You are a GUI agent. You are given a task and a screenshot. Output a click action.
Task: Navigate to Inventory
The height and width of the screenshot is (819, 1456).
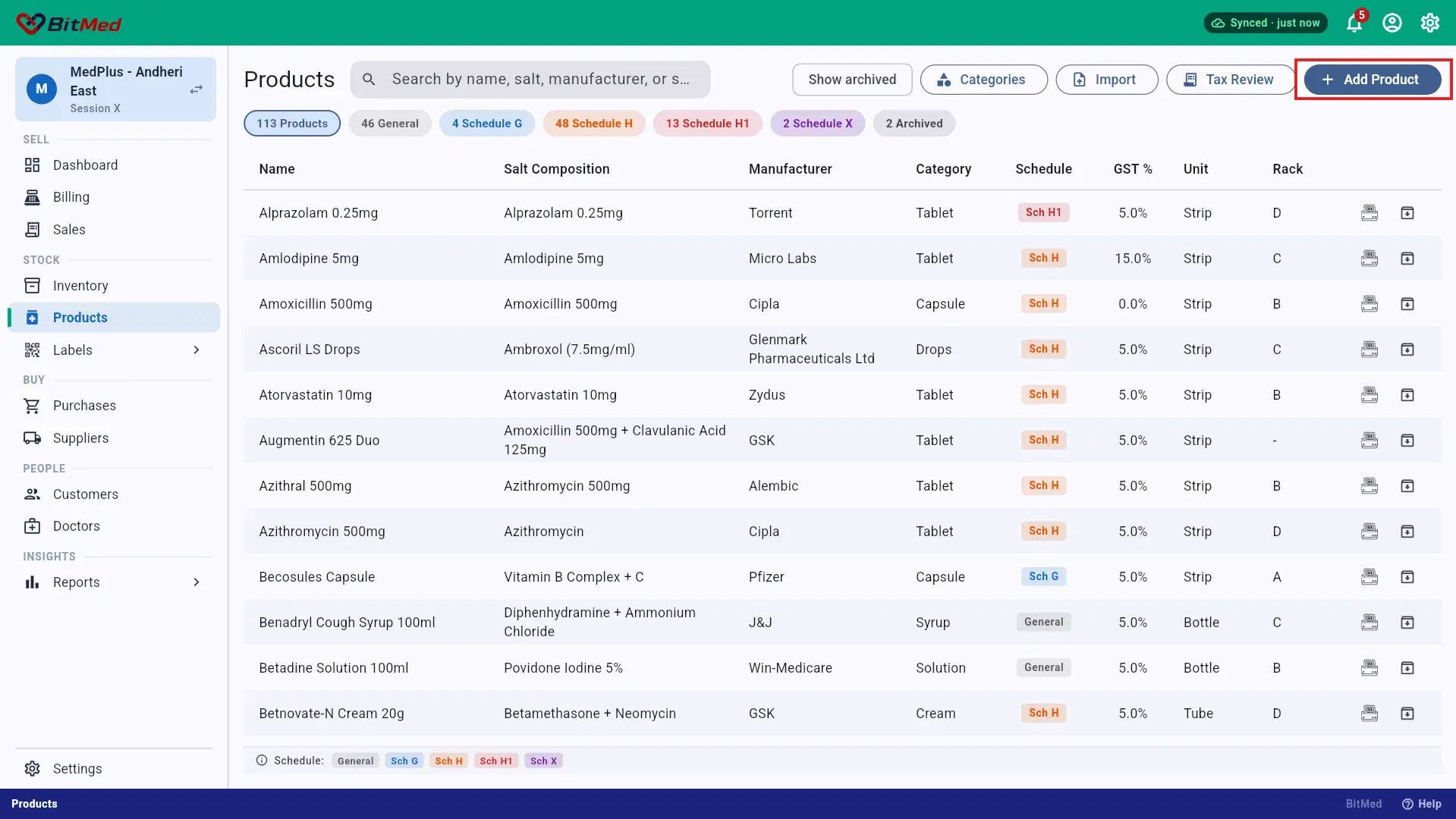point(114,286)
